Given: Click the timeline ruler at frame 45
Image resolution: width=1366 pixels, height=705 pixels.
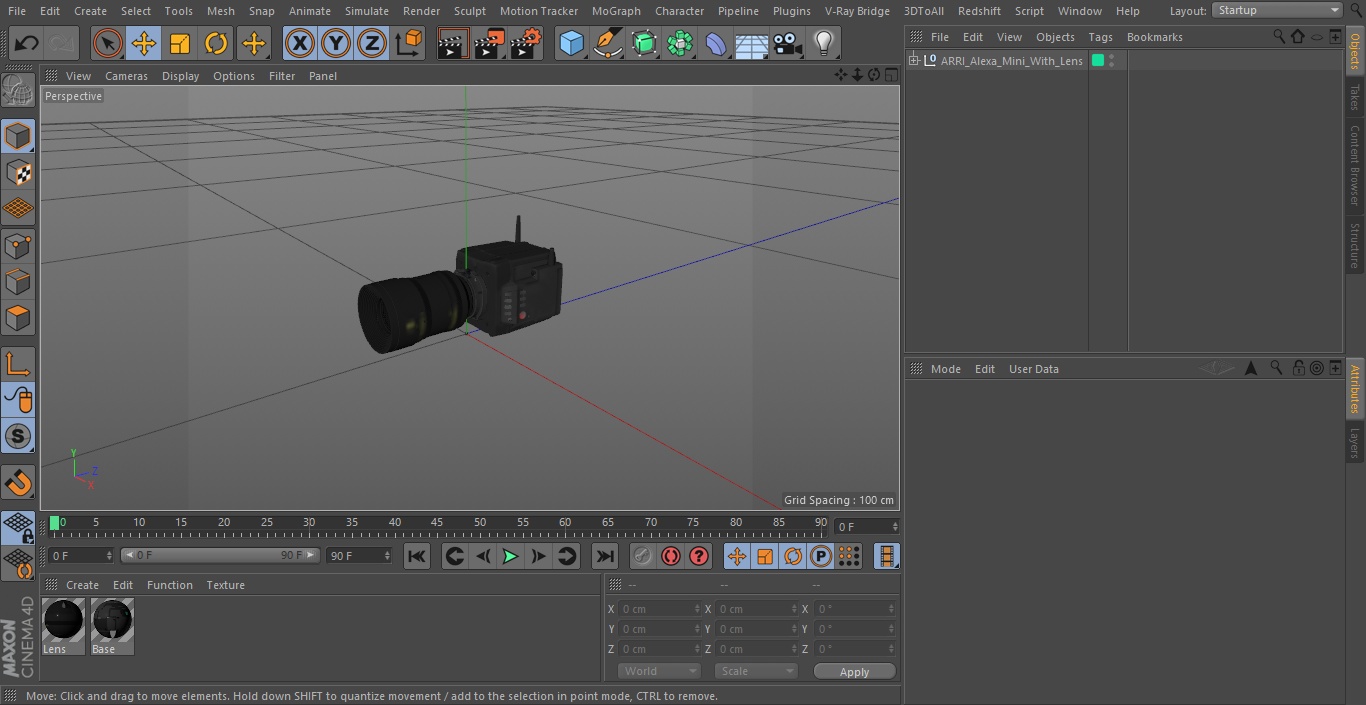Looking at the screenshot, I should pos(438,524).
